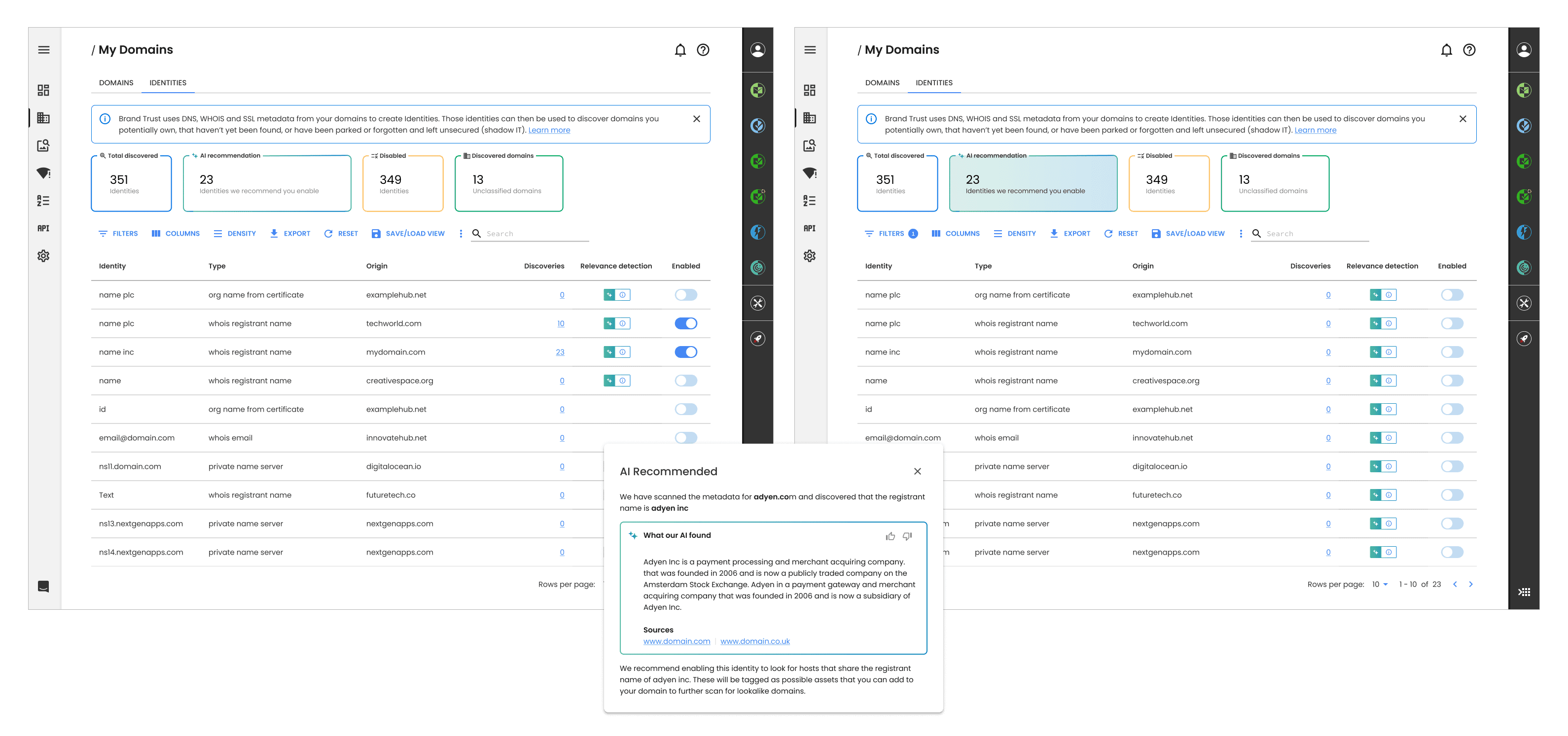Open rows per page dropdown showing 10

coord(1379,585)
